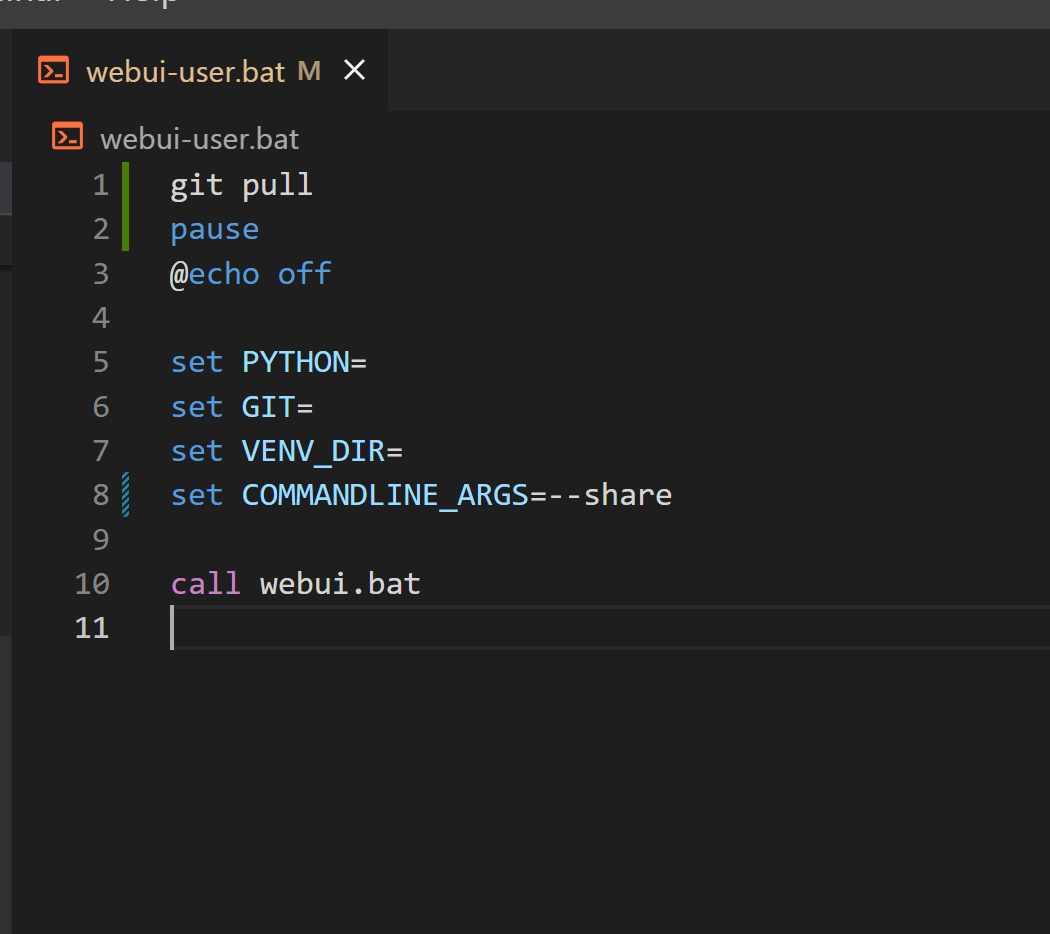Click line number 3 in the gutter
Viewport: 1050px width, 934px height.
101,274
